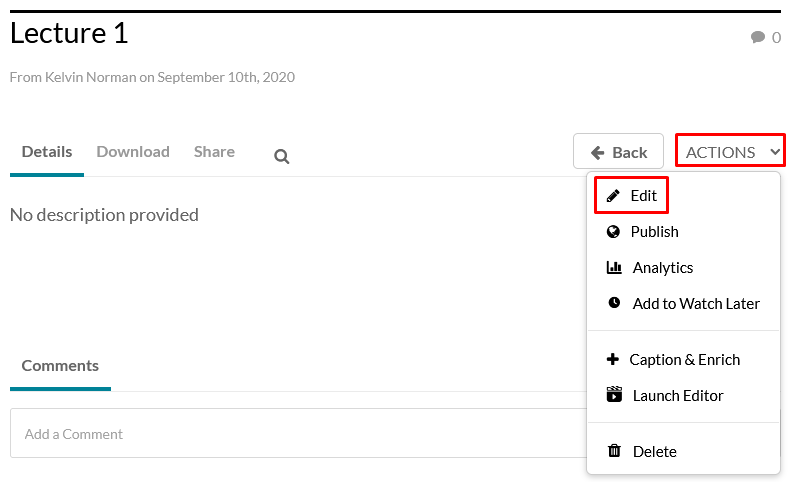The image size is (804, 495).
Task: Click the trash icon to delete media
Action: 614,452
